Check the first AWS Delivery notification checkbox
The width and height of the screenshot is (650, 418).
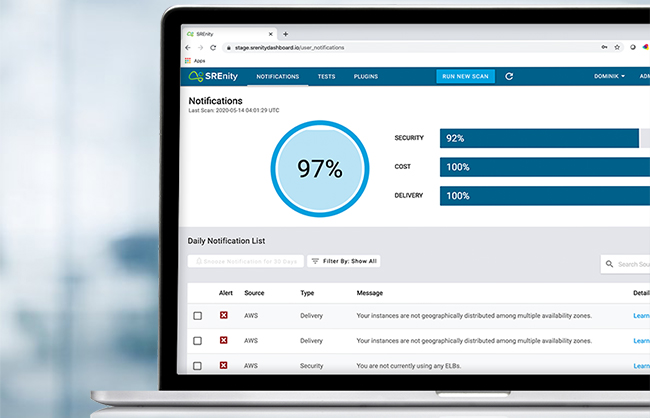[x=197, y=316]
